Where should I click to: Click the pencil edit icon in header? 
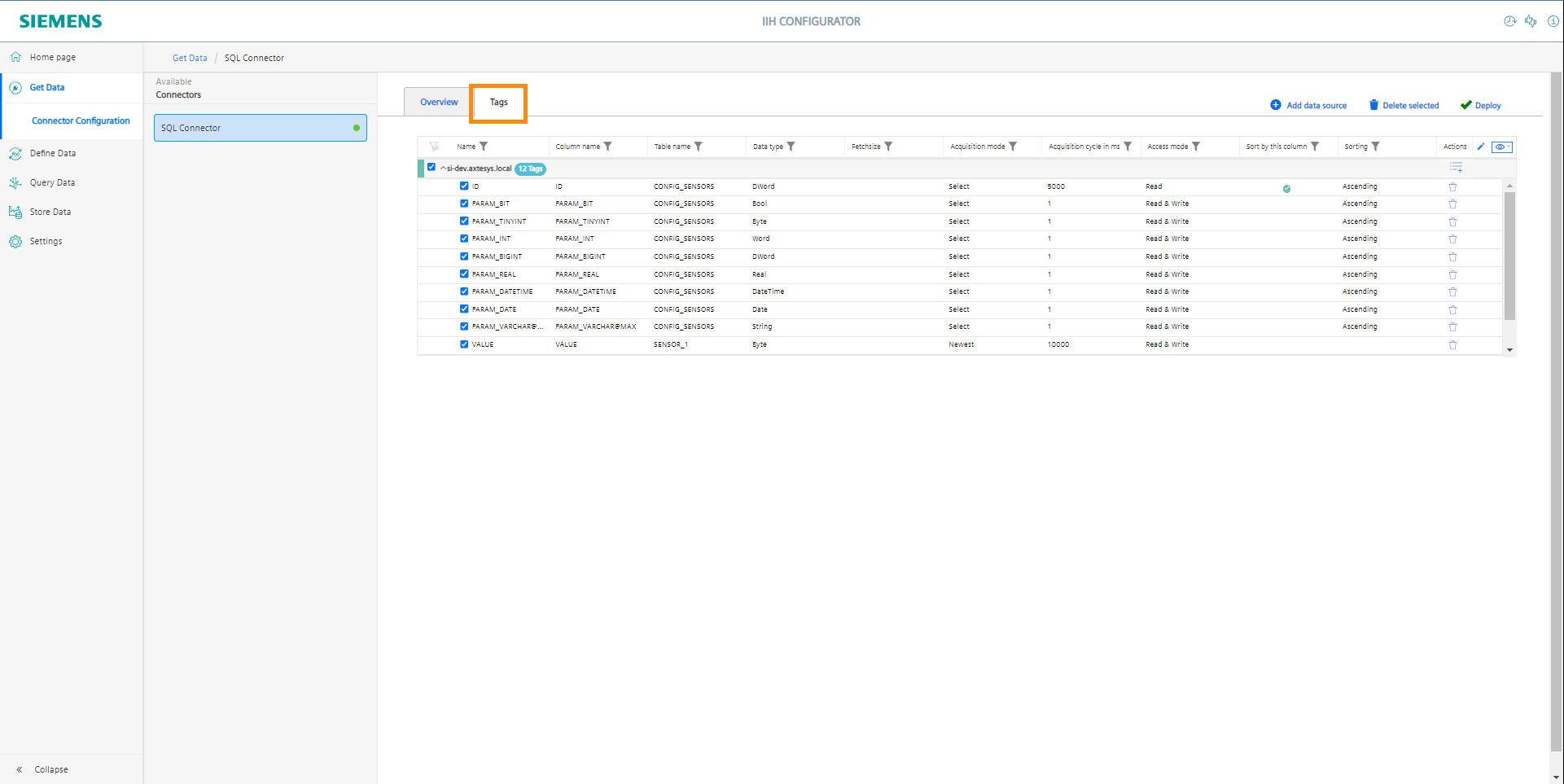click(x=1481, y=147)
